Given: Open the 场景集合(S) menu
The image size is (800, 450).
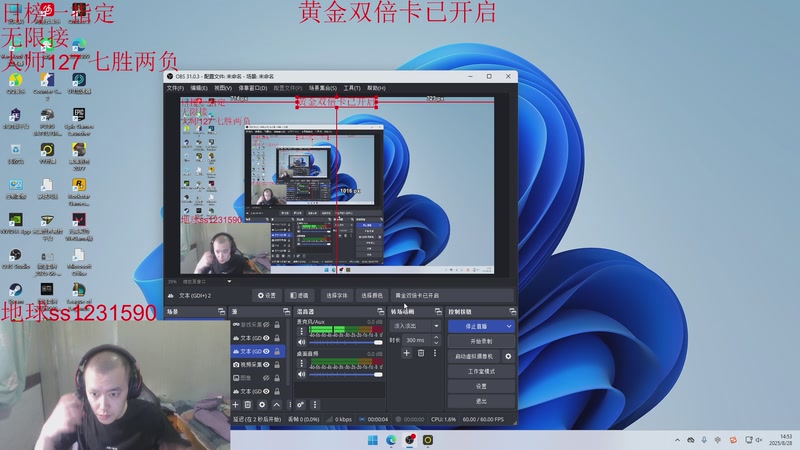Looking at the screenshot, I should point(322,88).
